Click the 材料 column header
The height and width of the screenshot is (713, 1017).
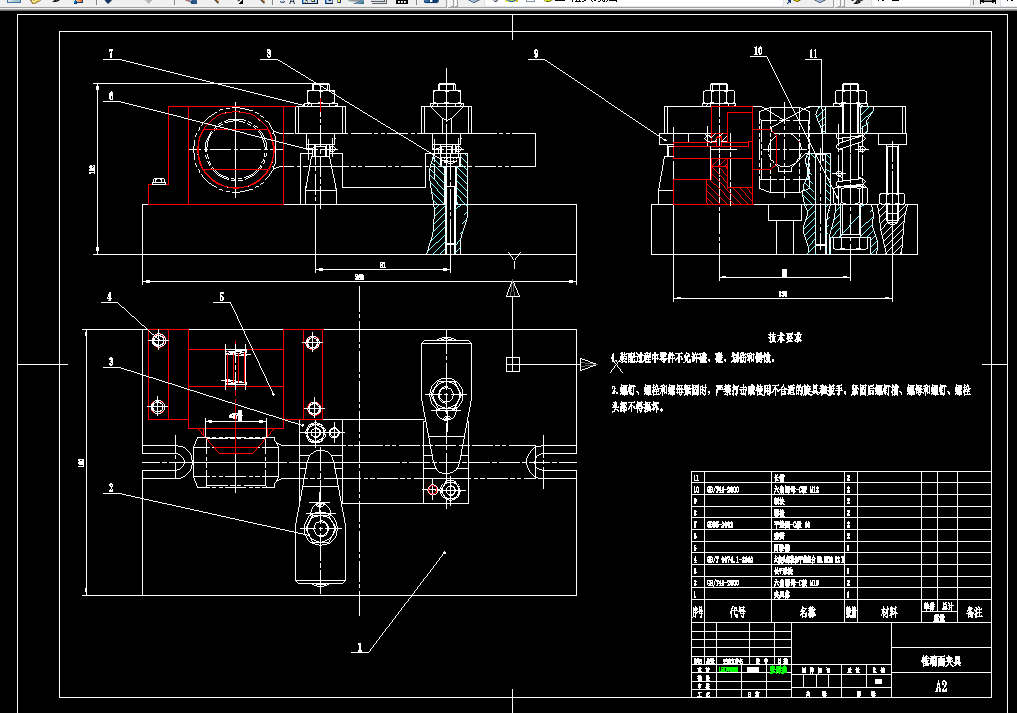889,612
